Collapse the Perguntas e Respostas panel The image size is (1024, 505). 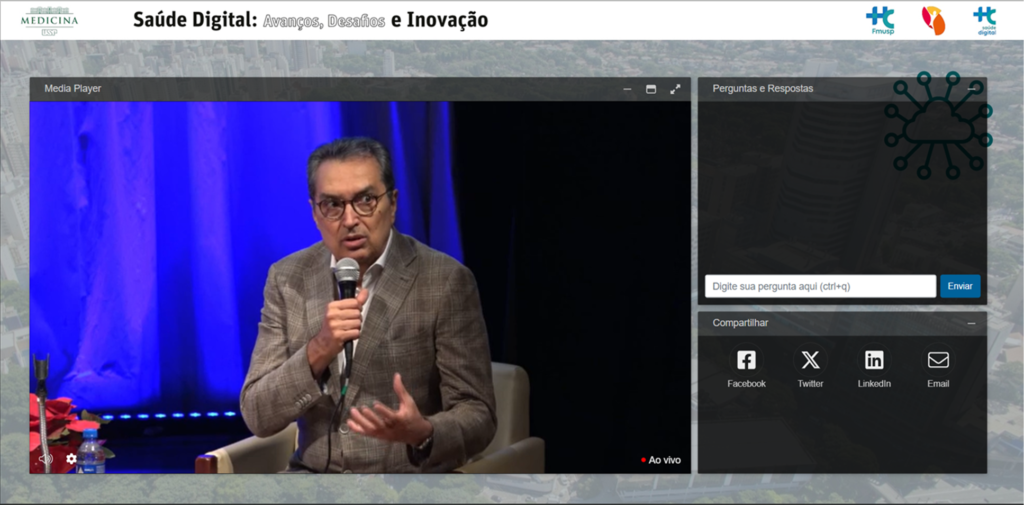pos(972,89)
